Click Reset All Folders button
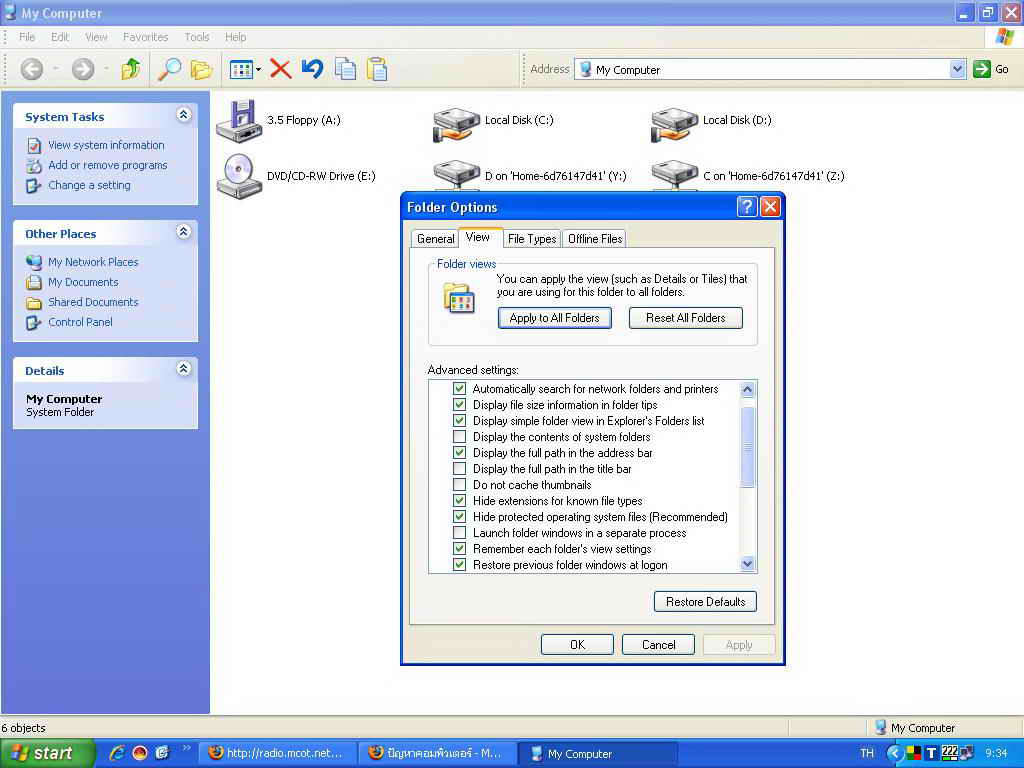Image resolution: width=1024 pixels, height=768 pixels. [x=686, y=318]
